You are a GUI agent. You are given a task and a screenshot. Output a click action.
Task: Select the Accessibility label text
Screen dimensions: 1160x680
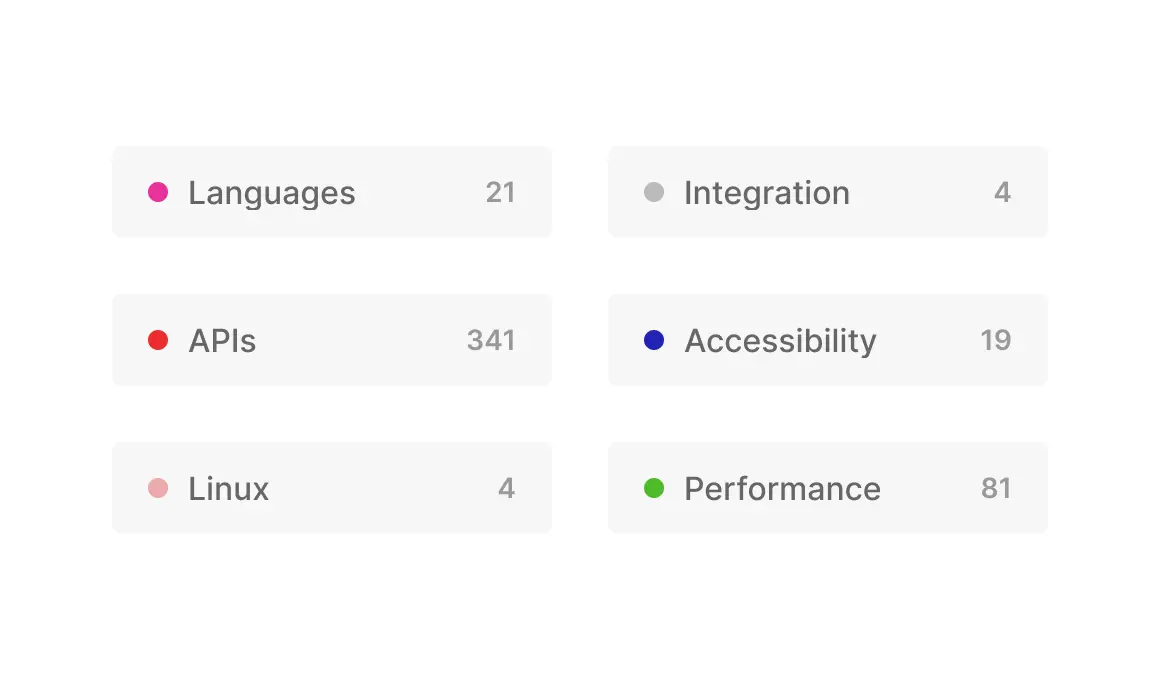[x=780, y=341]
